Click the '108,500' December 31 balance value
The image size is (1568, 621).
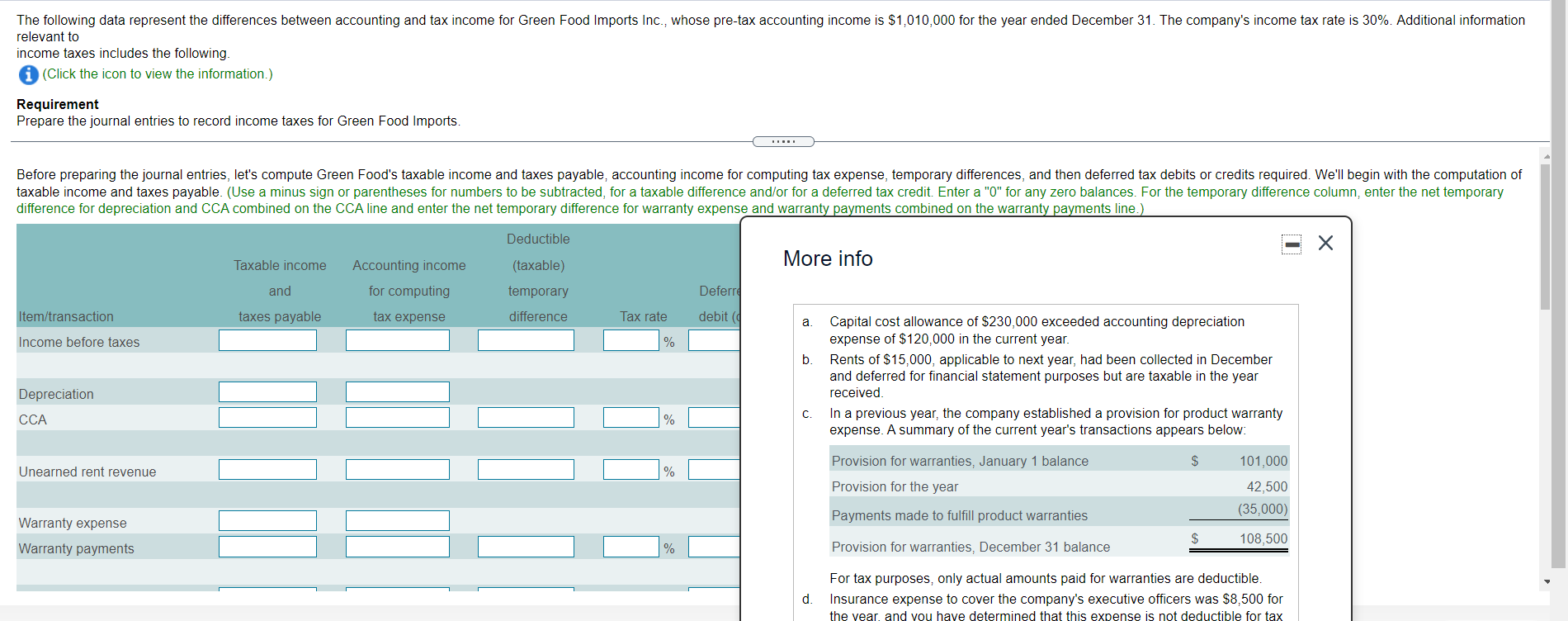click(1263, 538)
